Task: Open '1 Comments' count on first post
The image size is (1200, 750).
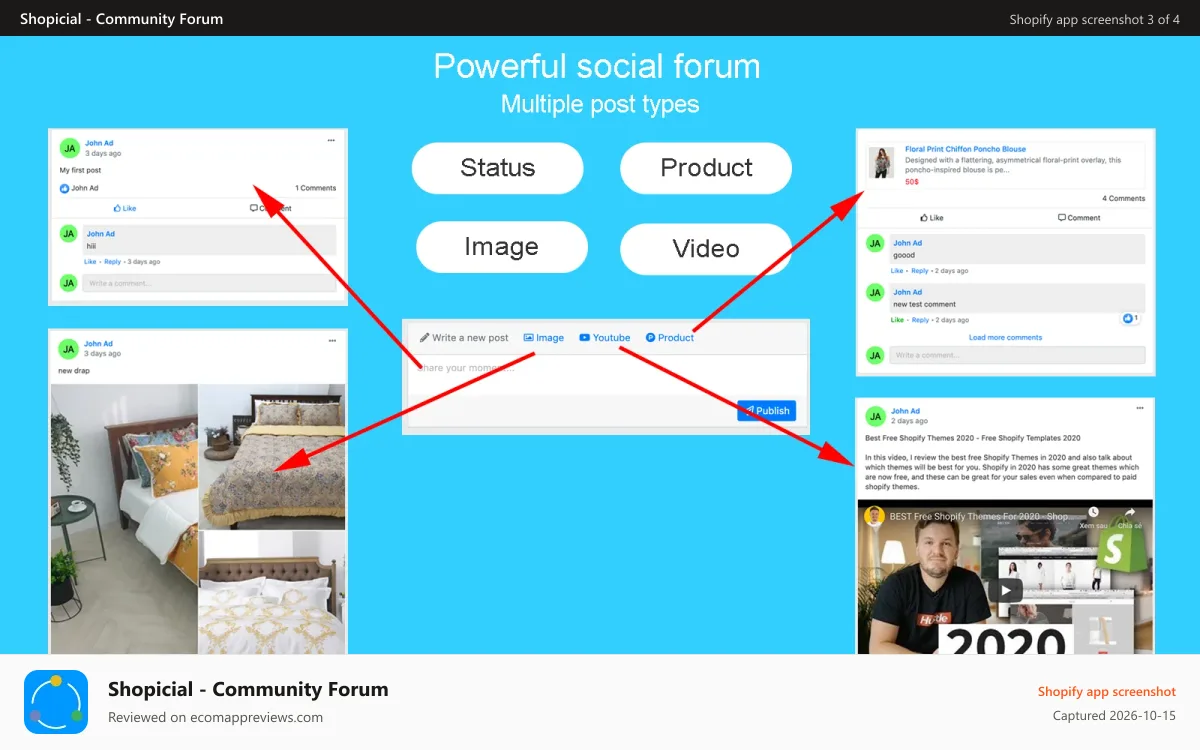Action: (316, 188)
